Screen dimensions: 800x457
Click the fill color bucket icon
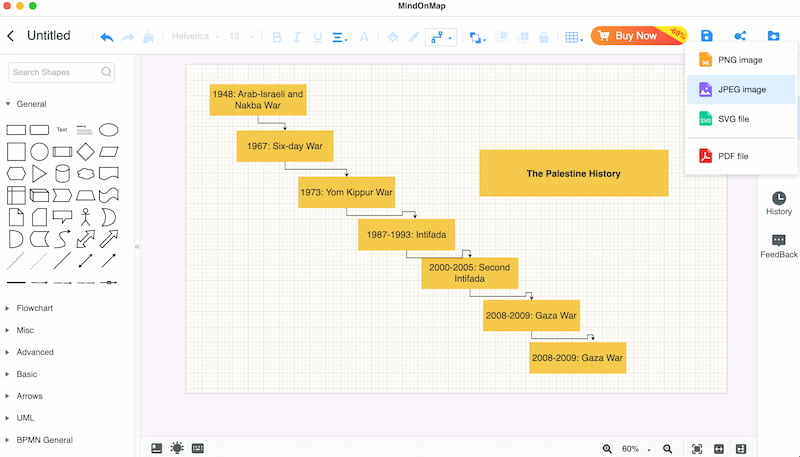(393, 37)
